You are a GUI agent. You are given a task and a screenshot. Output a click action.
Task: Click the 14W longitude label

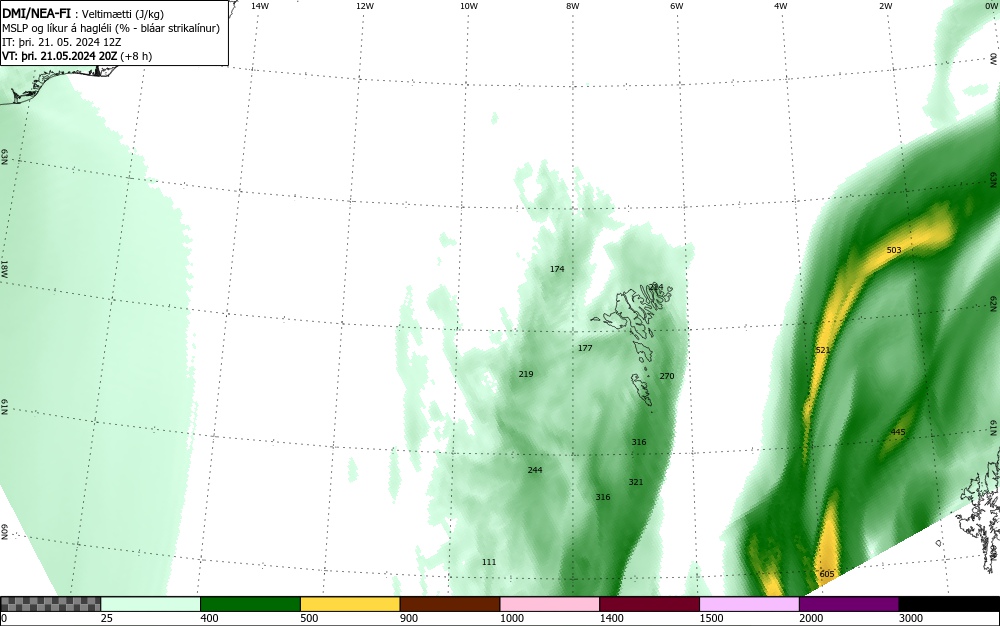coord(260,6)
